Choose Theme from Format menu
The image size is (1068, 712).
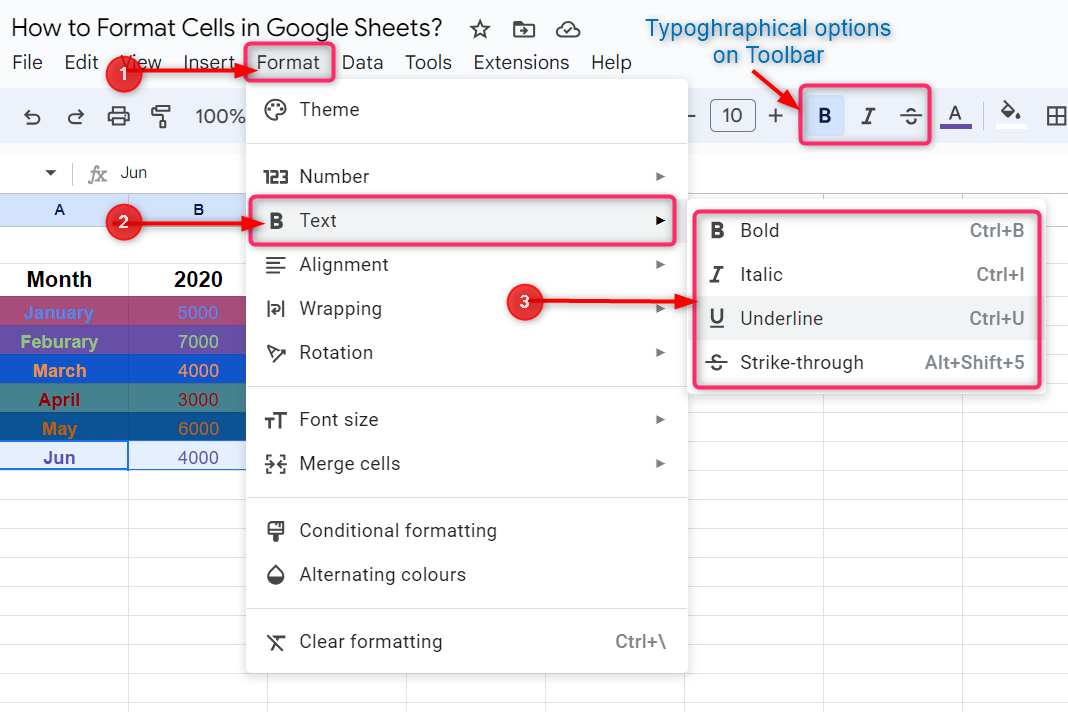pos(467,110)
